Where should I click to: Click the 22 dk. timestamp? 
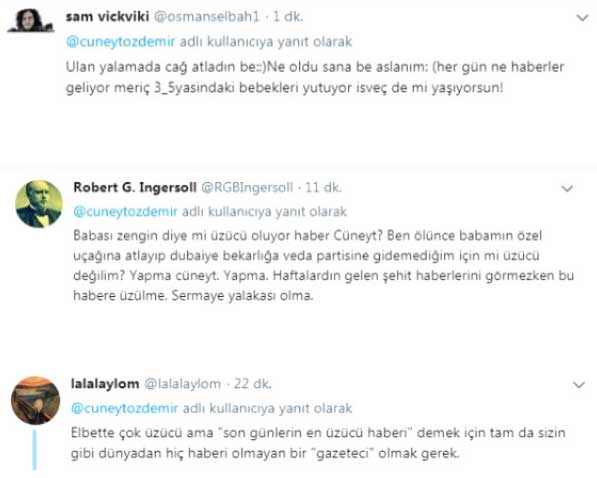(252, 384)
